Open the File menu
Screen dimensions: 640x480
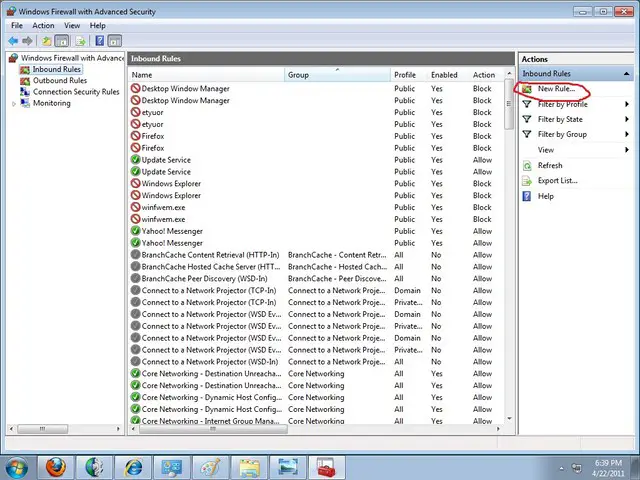tap(17, 25)
